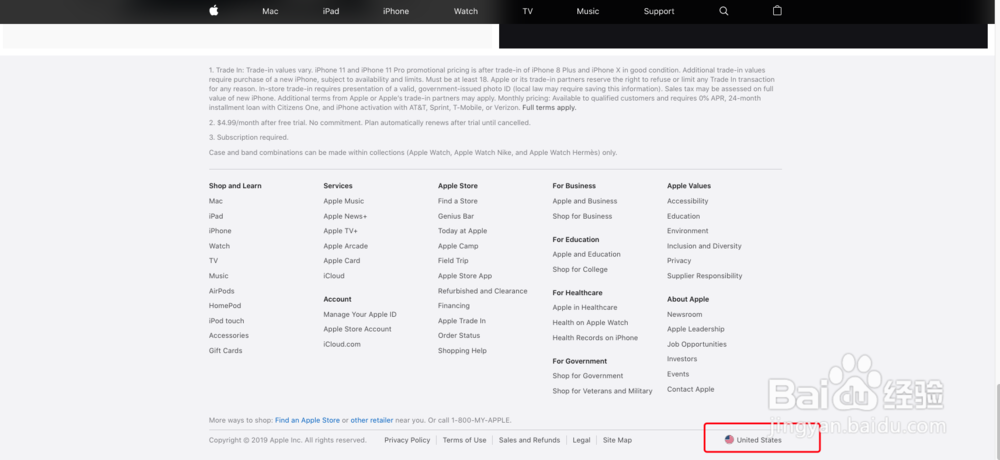The image size is (1000, 460).
Task: Open Sales and Refunds link
Action: click(x=529, y=440)
